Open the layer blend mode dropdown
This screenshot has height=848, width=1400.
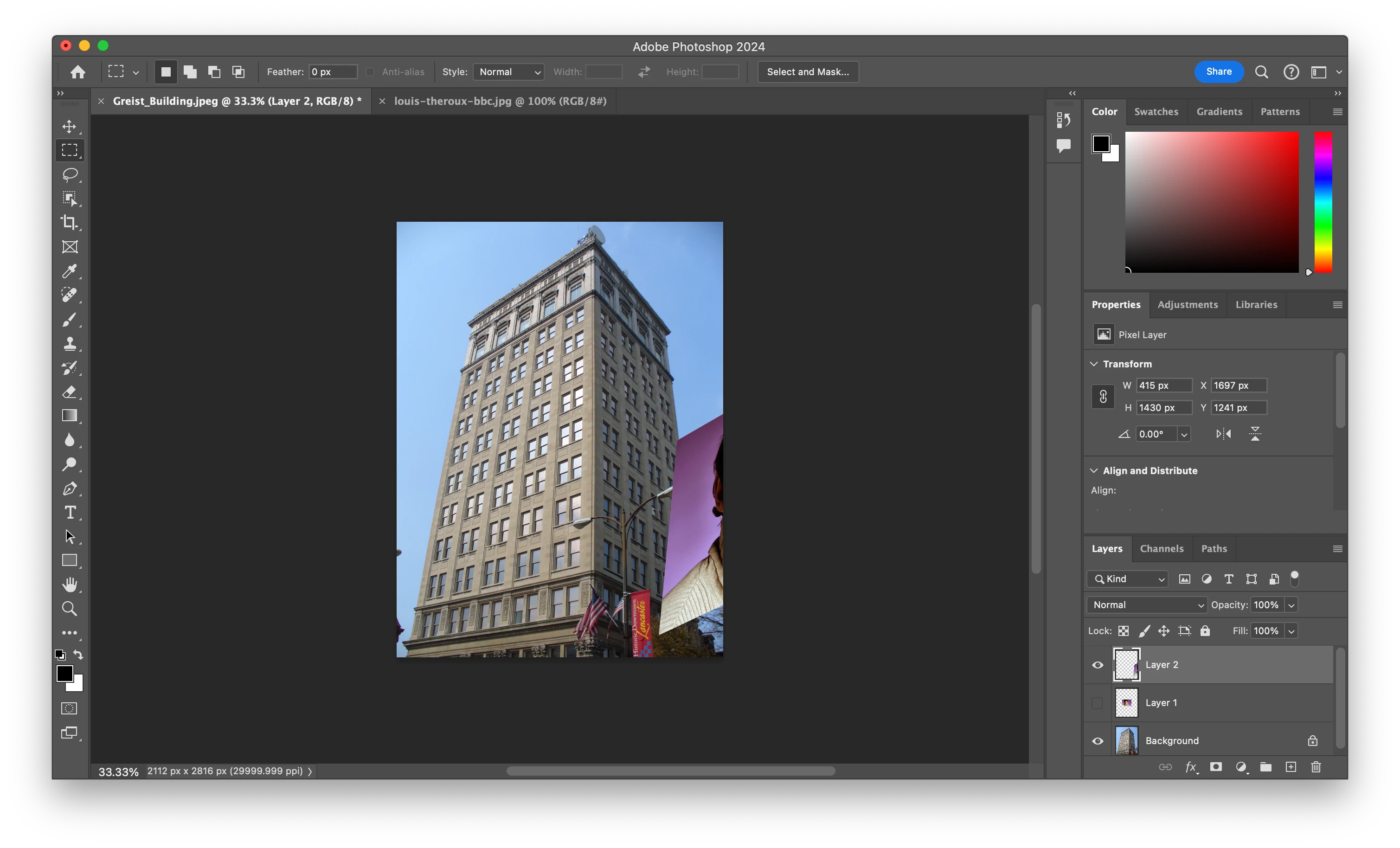coord(1147,605)
